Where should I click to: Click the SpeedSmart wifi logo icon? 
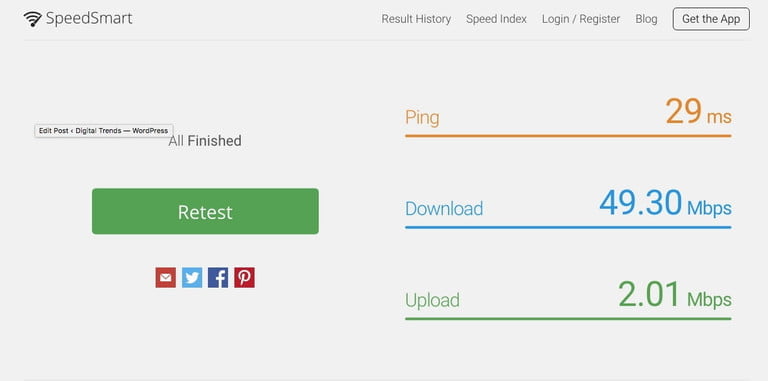(x=32, y=19)
